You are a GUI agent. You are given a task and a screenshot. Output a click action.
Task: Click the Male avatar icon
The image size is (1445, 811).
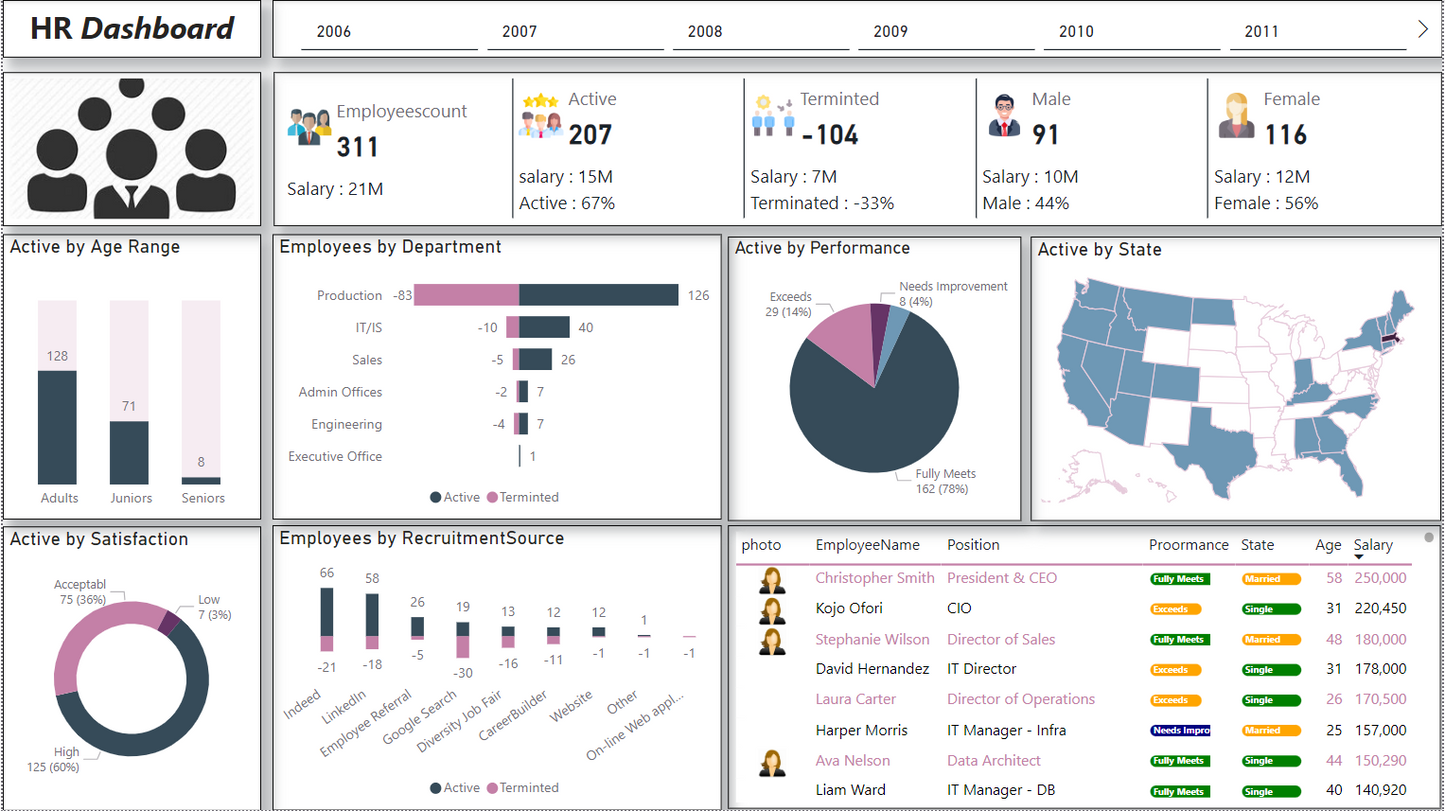(1004, 115)
